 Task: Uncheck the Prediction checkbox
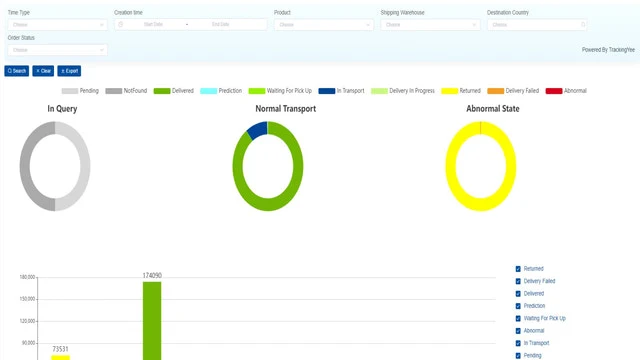pos(518,306)
